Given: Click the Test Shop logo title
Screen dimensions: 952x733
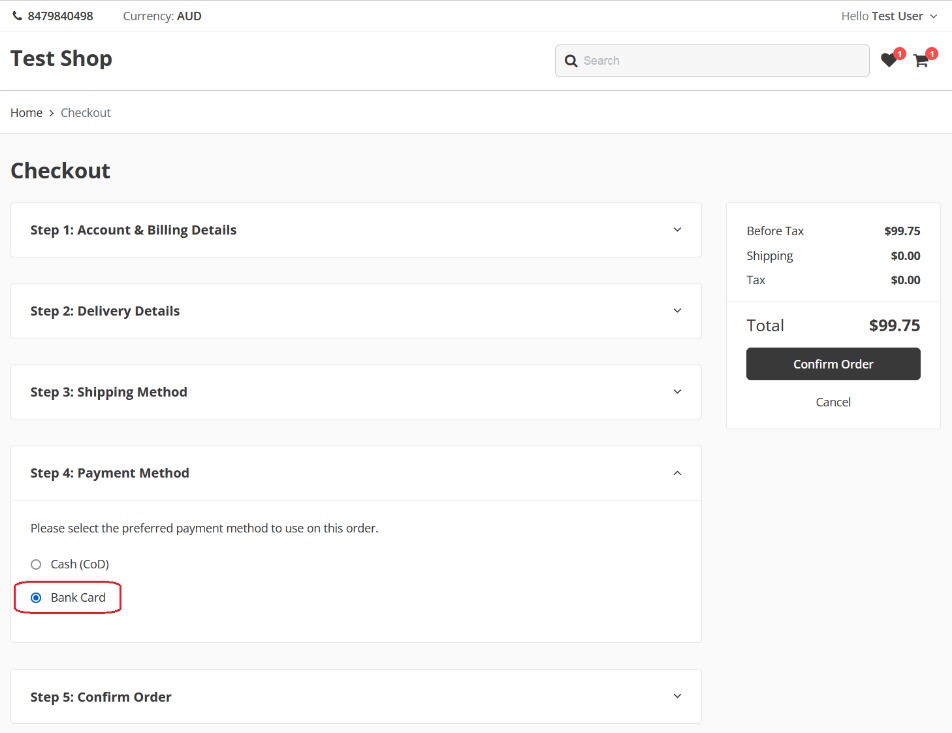Looking at the screenshot, I should [x=61, y=59].
